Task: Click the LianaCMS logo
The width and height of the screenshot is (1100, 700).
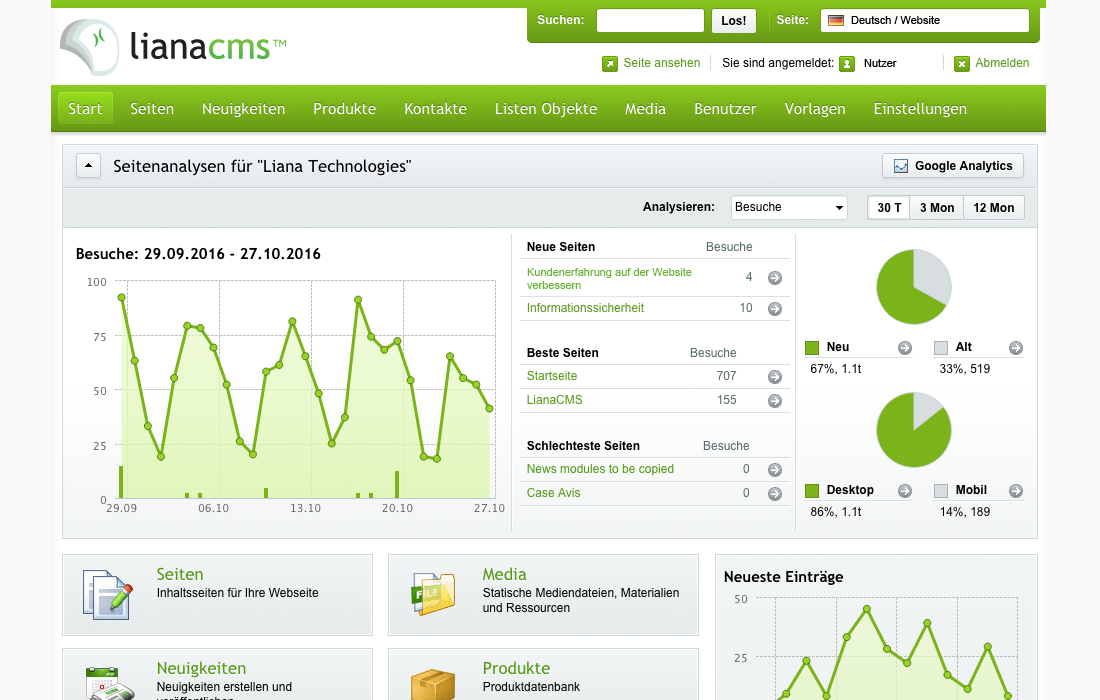Action: click(x=173, y=46)
